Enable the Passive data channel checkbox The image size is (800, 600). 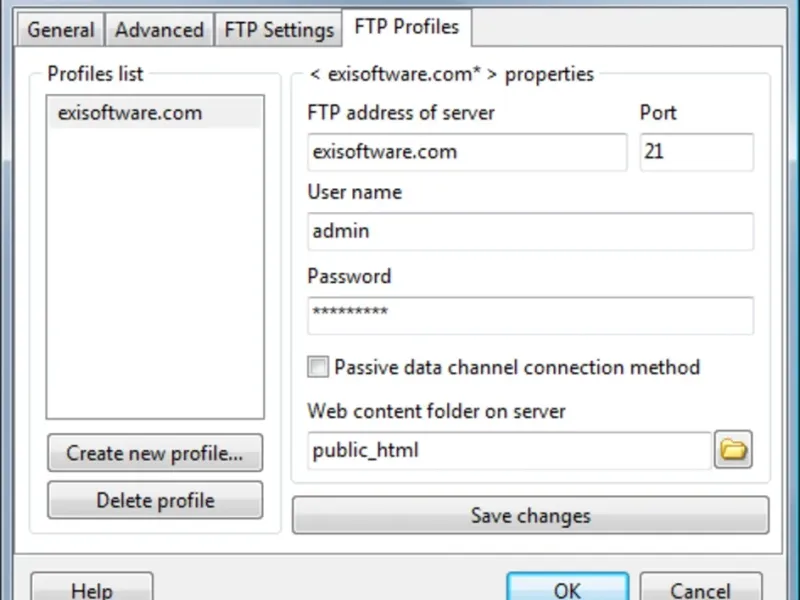pyautogui.click(x=318, y=367)
